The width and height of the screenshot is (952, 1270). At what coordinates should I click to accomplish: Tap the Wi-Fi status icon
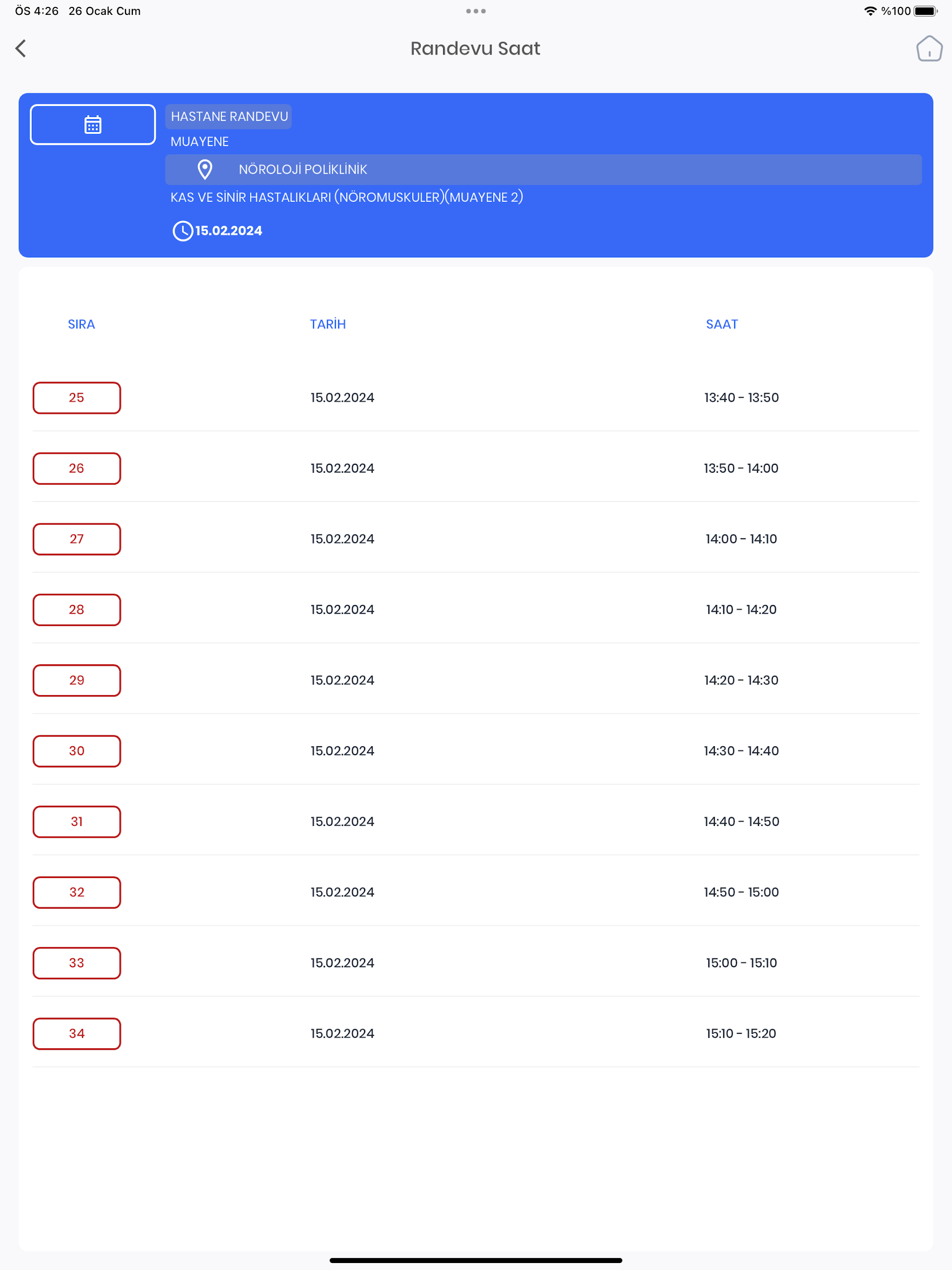pos(870,11)
